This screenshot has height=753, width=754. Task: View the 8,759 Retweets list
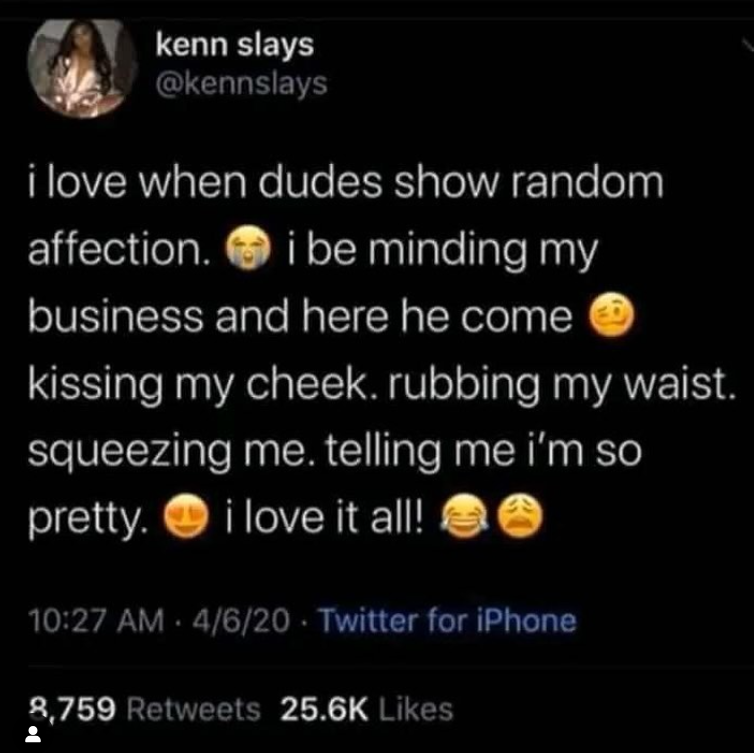tap(145, 709)
